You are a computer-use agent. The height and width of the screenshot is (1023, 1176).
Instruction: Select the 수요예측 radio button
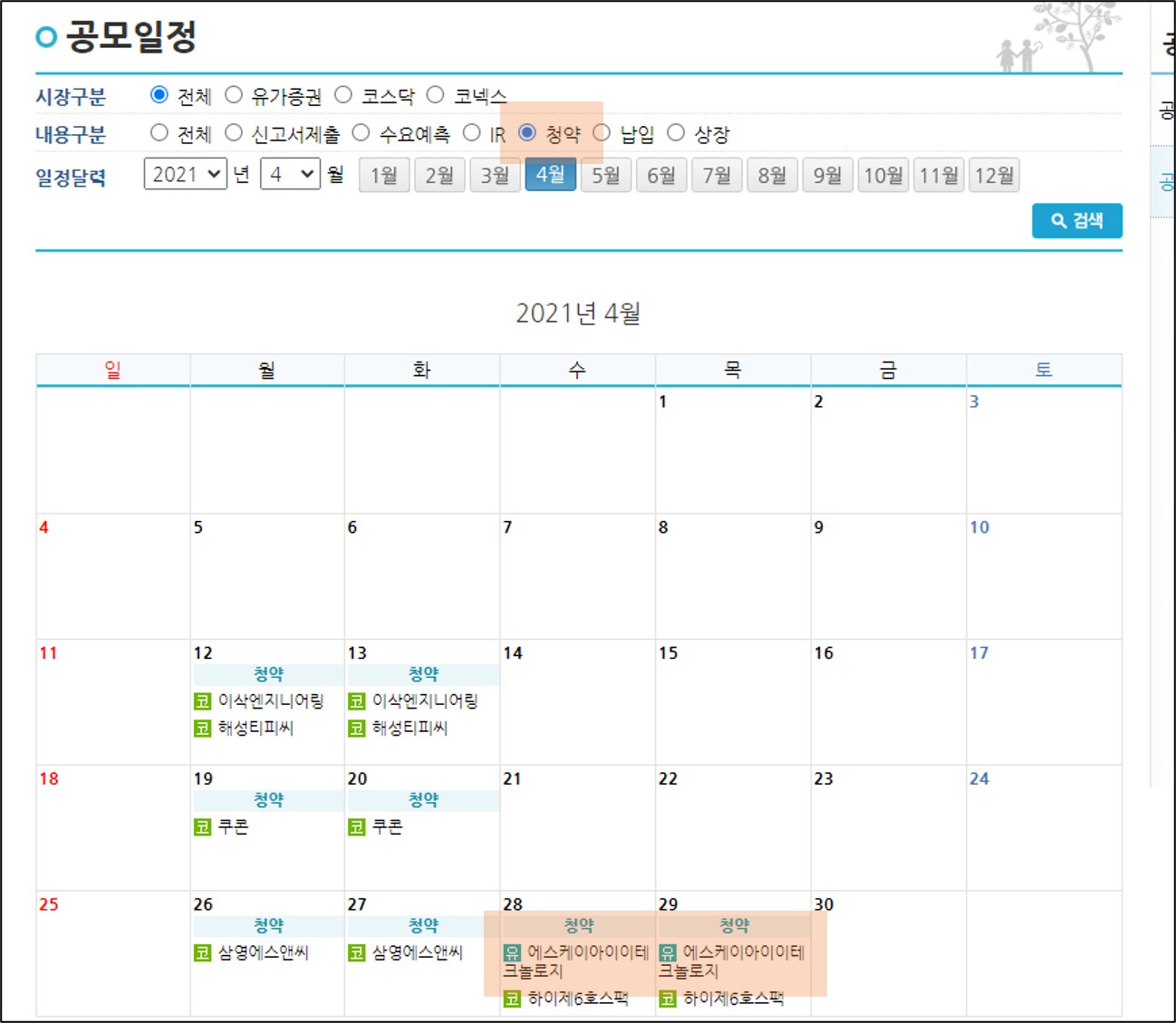(x=361, y=133)
